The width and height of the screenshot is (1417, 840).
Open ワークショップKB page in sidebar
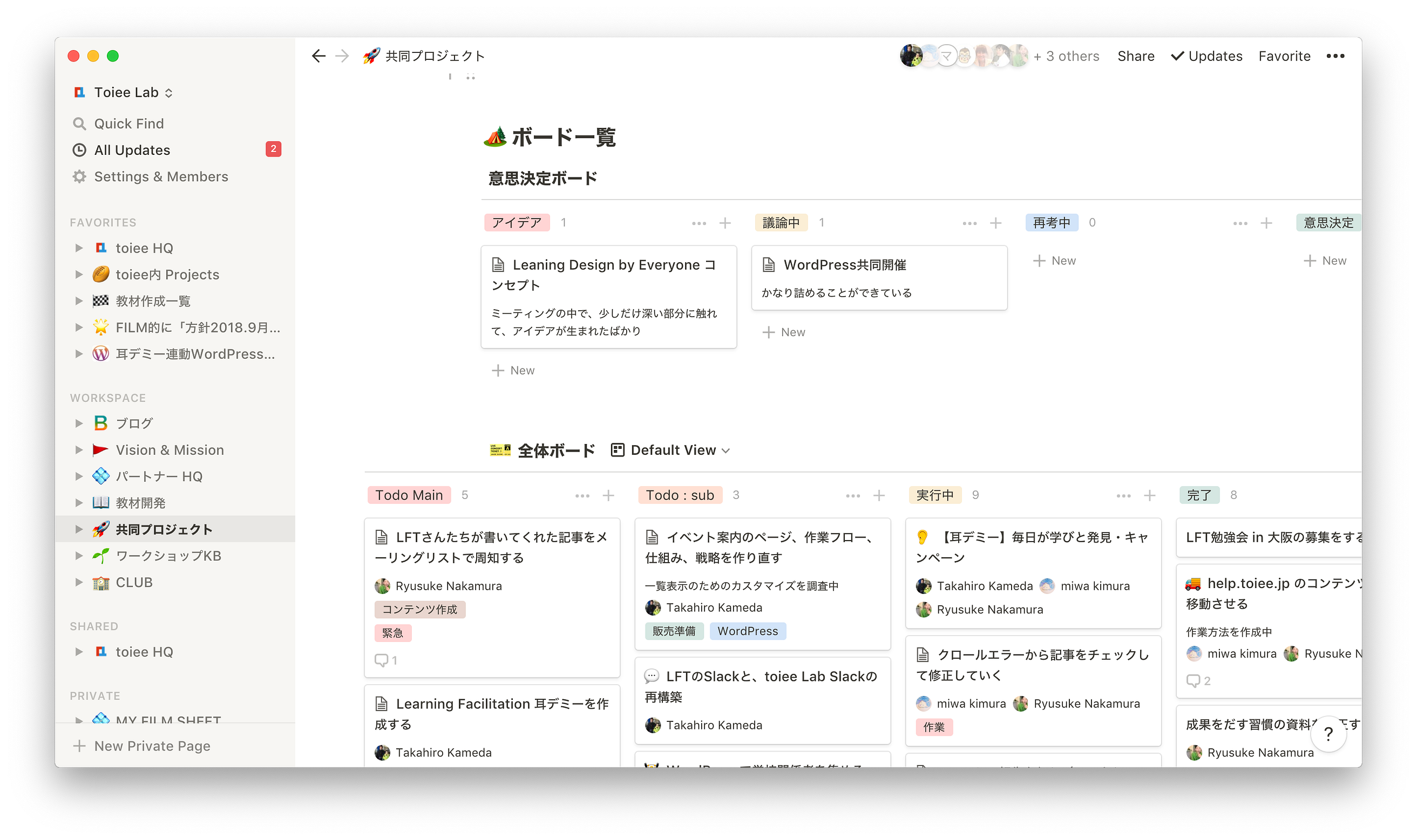coord(175,556)
